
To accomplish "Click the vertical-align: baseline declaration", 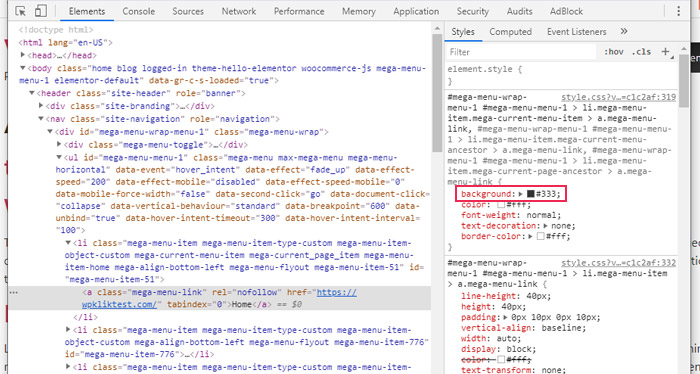I will coord(523,328).
